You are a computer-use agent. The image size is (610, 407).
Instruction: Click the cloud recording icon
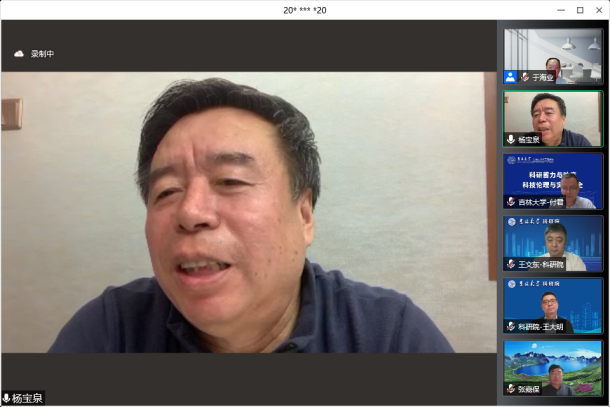[18, 54]
